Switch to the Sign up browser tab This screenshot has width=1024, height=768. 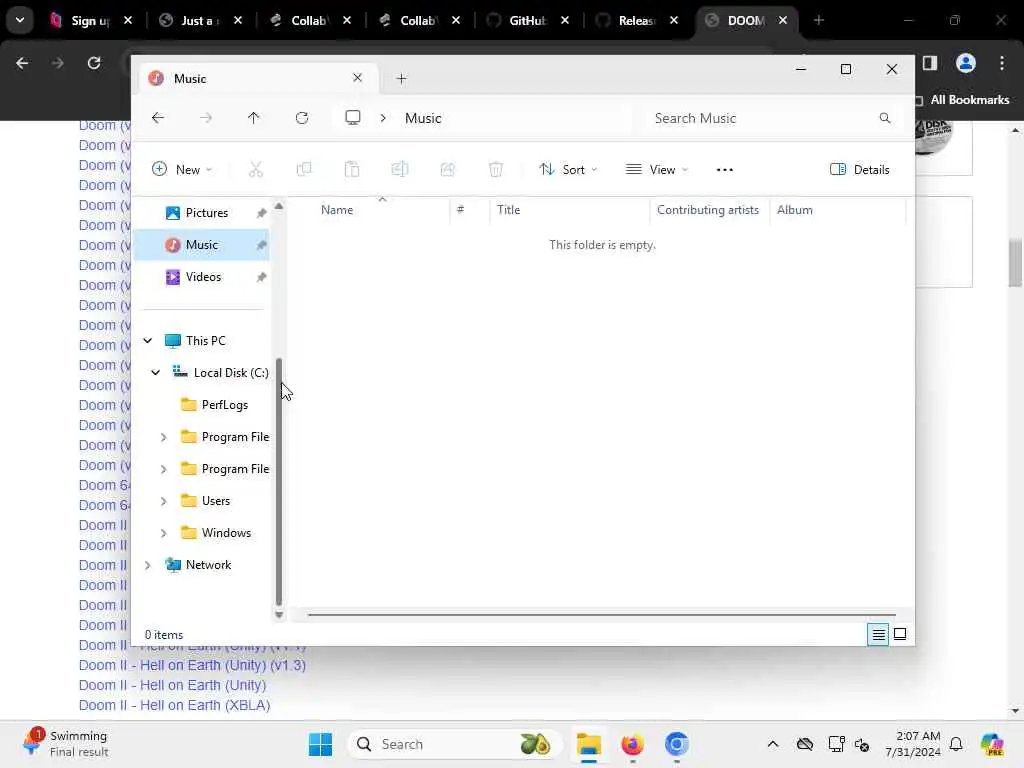click(x=91, y=20)
